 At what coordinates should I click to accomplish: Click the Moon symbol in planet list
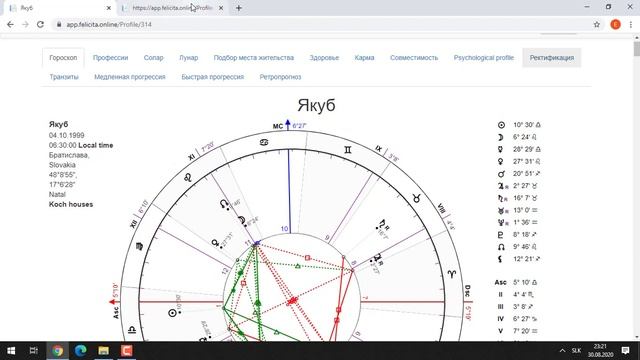click(501, 137)
